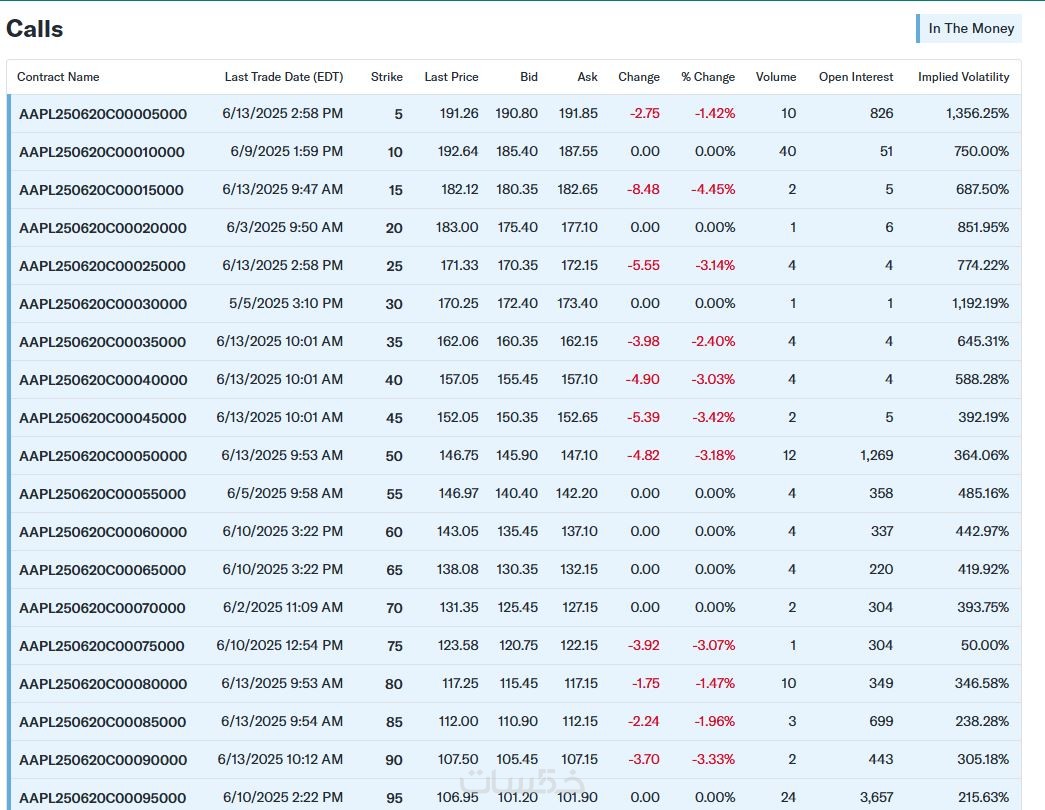The width and height of the screenshot is (1045, 810).
Task: Sort by Last Price header
Action: click(x=451, y=77)
